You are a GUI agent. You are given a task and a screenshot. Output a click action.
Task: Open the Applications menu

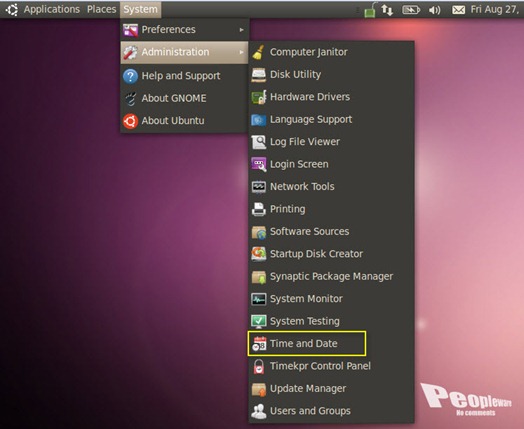coord(51,9)
